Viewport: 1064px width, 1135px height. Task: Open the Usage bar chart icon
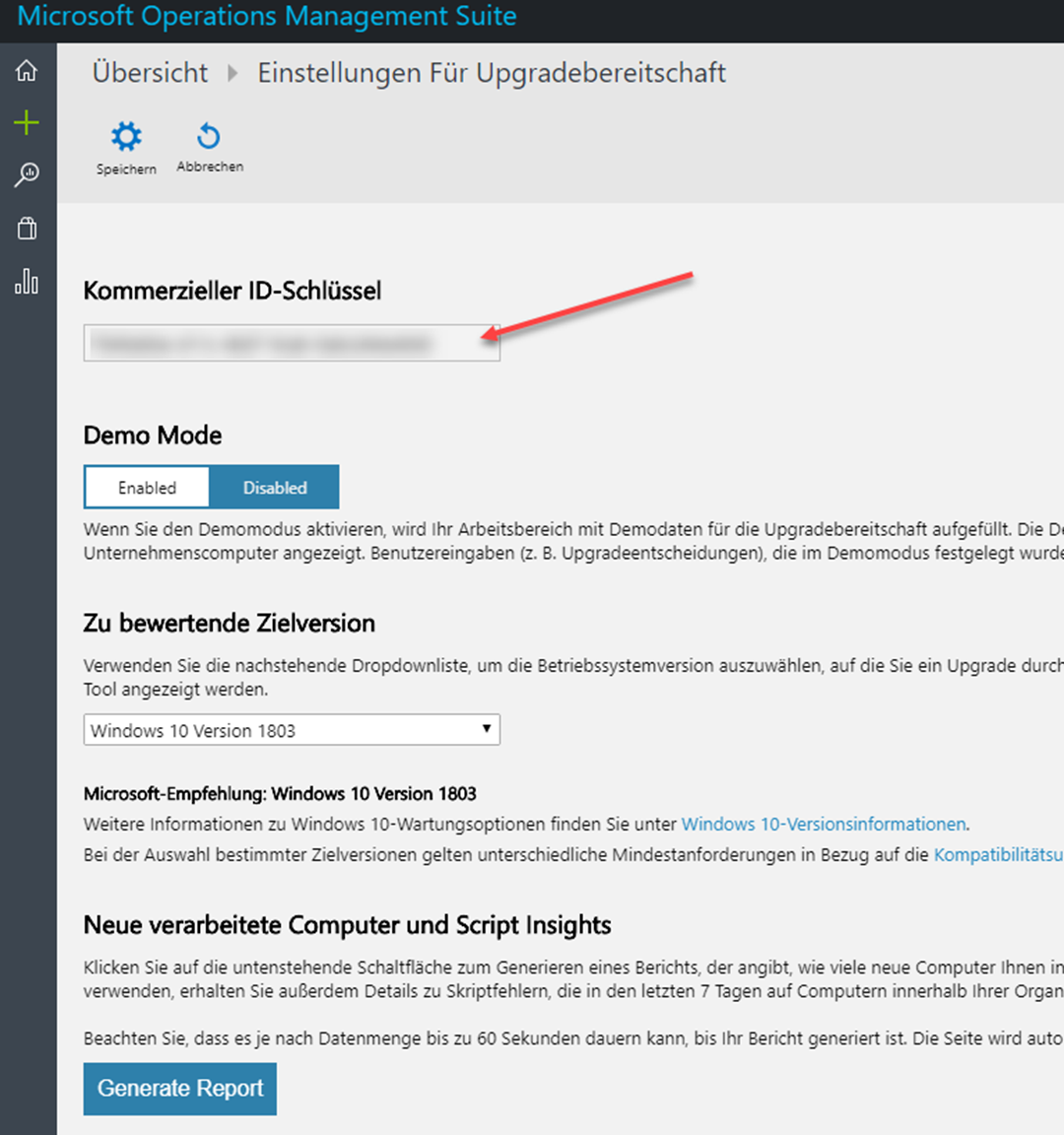pos(27,282)
